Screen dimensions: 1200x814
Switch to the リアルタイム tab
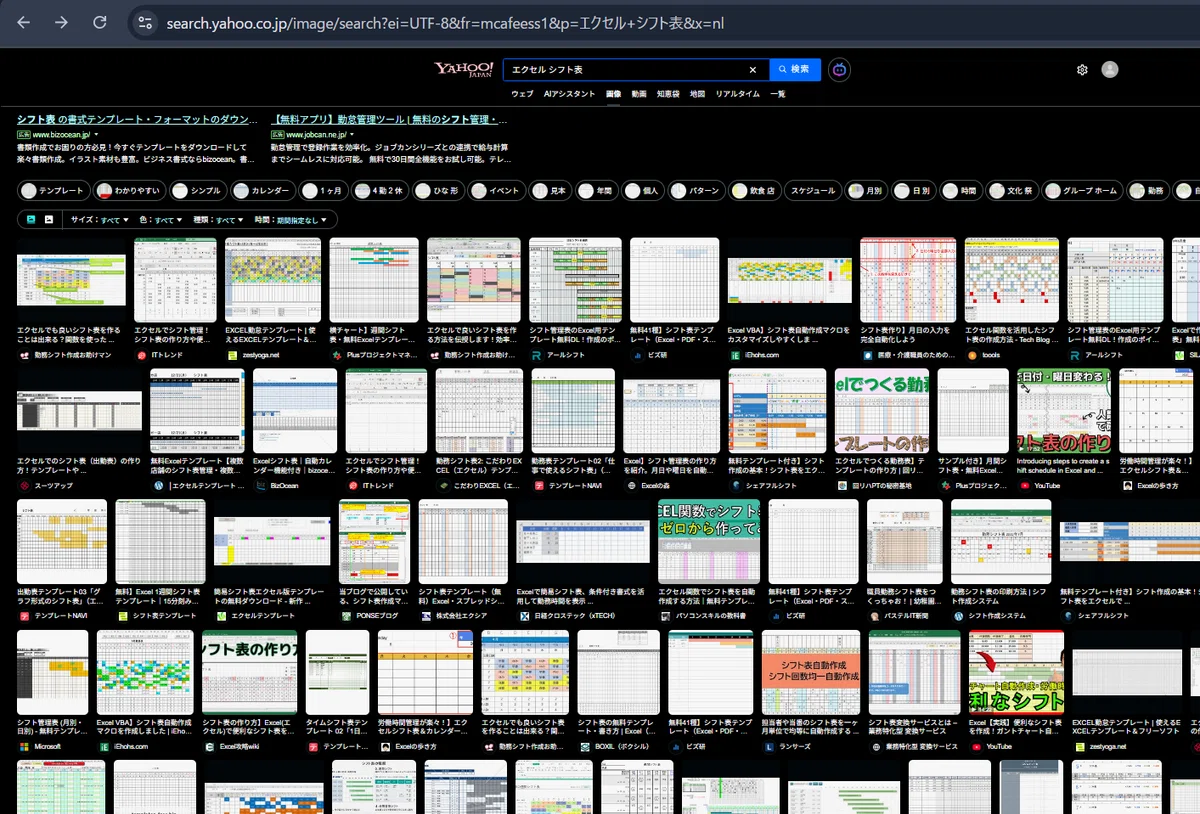[x=738, y=94]
